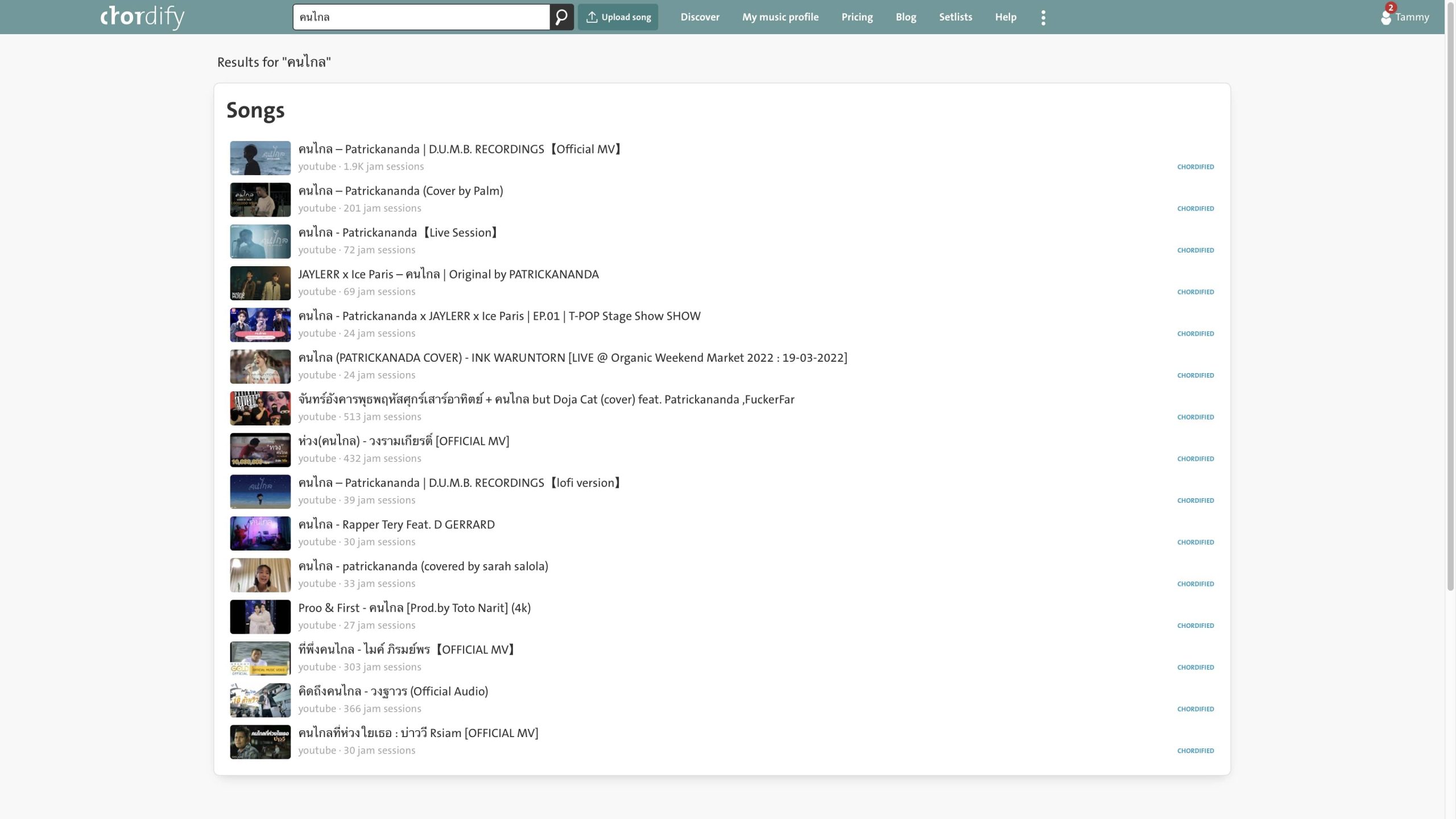This screenshot has width=1456, height=819.
Task: Click into the search input field
Action: (421, 17)
